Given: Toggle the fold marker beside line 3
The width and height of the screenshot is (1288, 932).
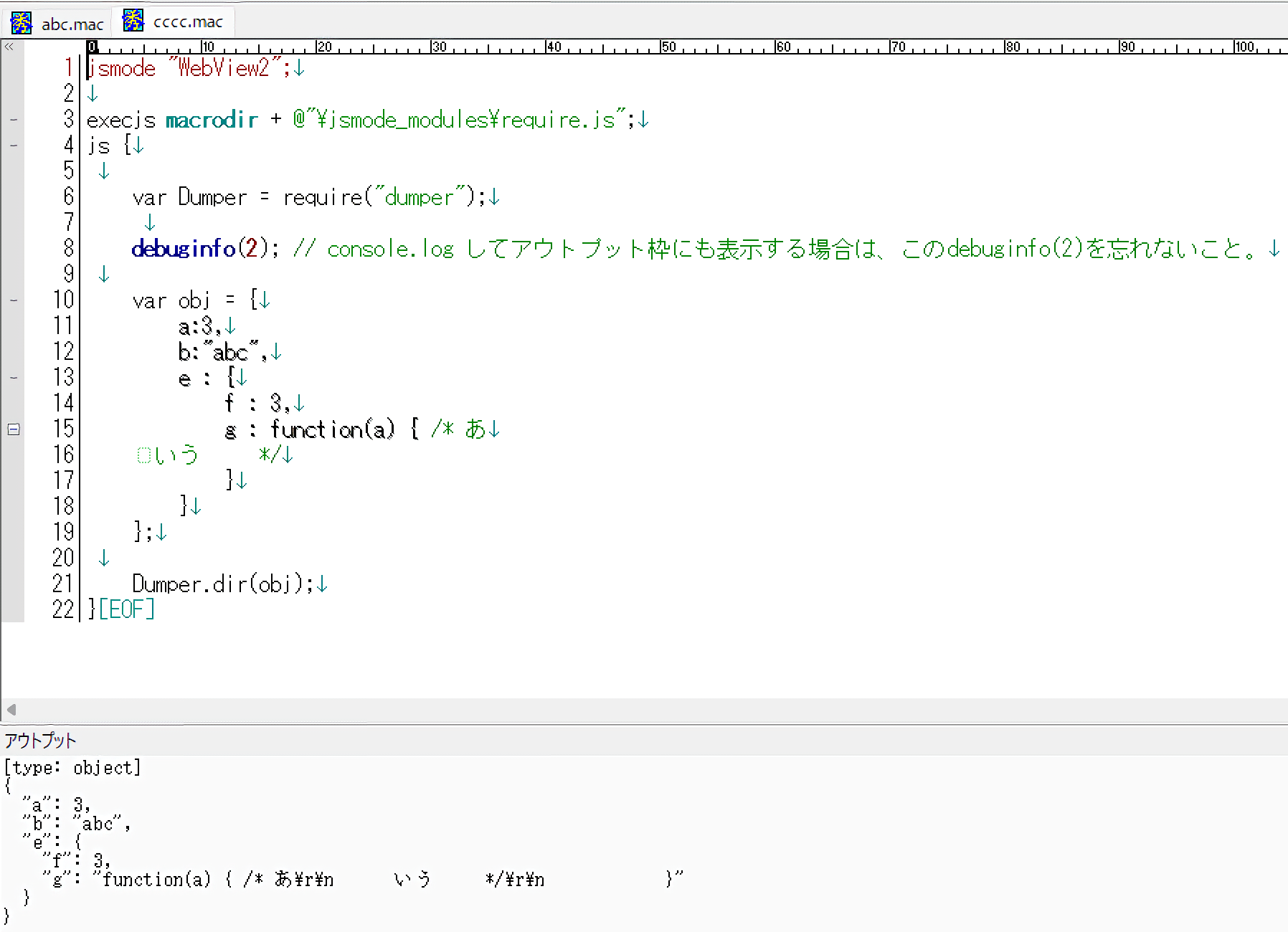Looking at the screenshot, I should (14, 120).
